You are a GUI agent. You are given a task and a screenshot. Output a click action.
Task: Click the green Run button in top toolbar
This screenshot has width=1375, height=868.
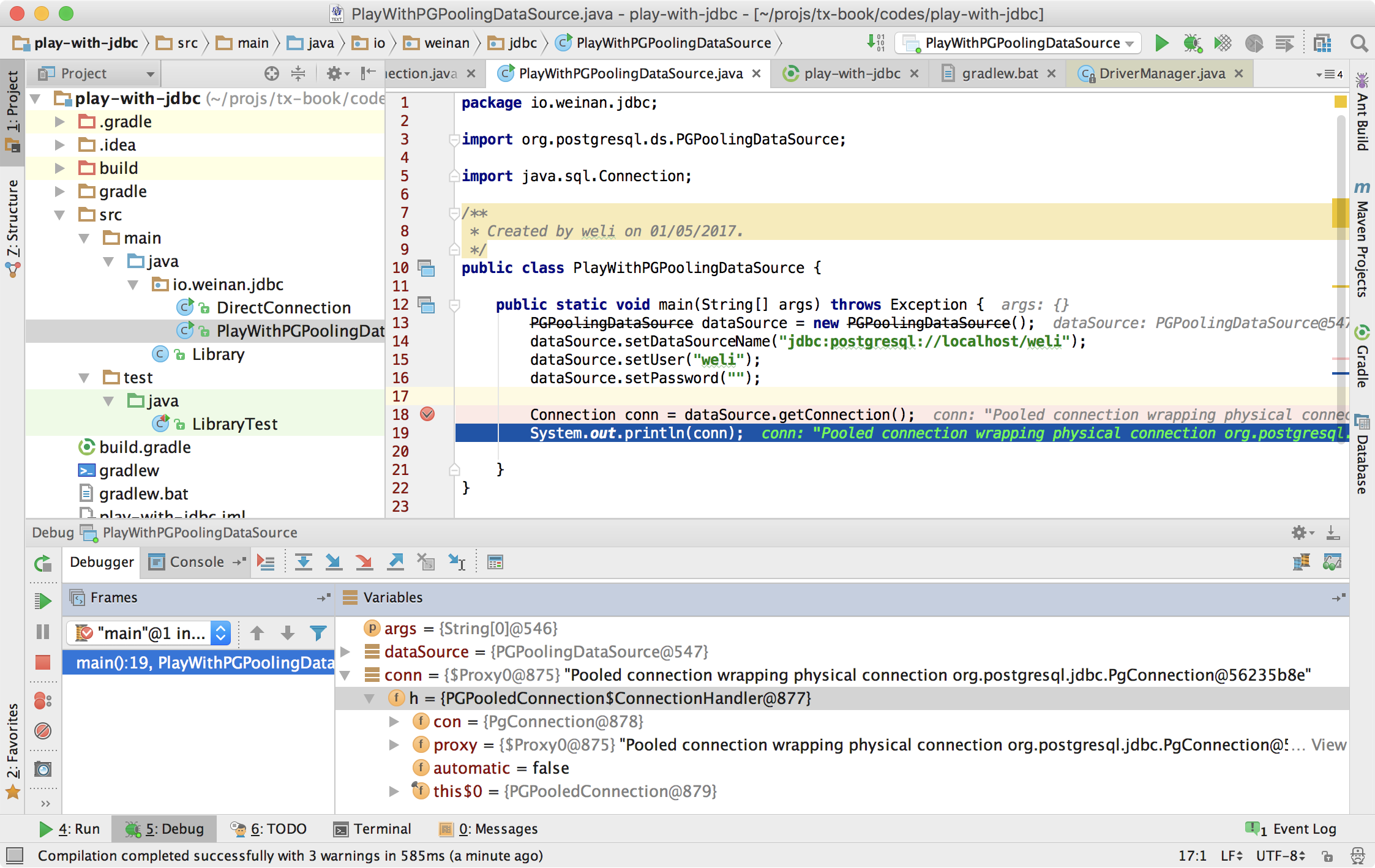click(1161, 43)
